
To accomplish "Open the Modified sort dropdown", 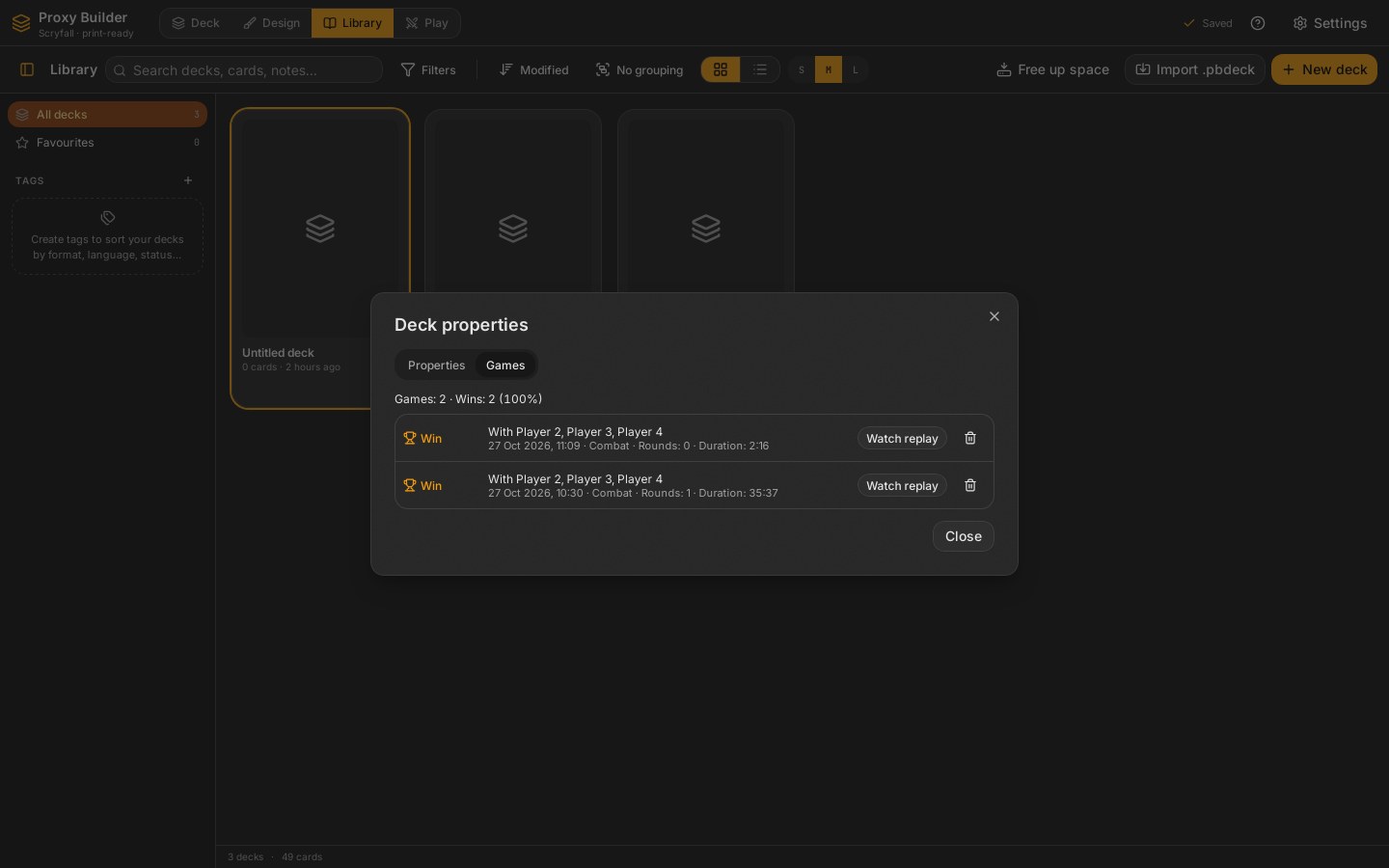I will point(534,69).
